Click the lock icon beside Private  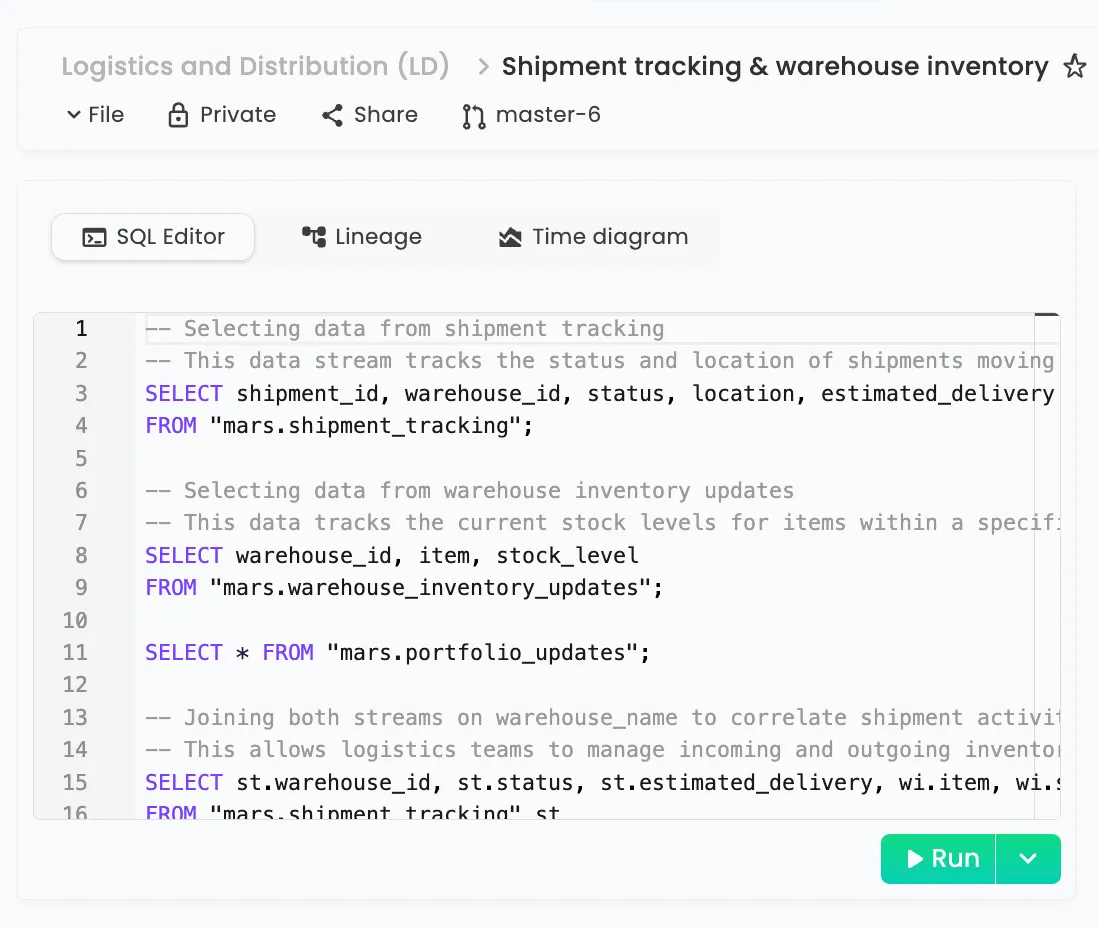(x=178, y=115)
